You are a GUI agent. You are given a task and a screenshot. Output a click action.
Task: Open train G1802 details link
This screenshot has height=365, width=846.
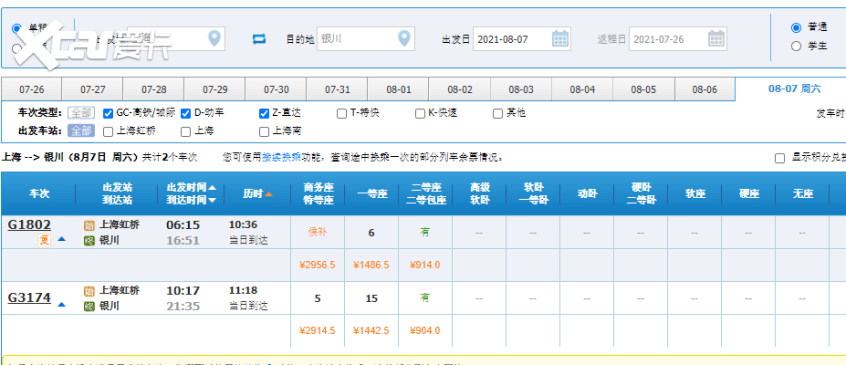29,225
